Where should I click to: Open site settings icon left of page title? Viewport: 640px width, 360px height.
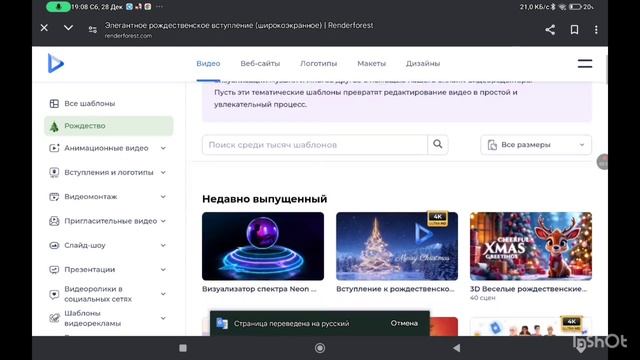point(93,29)
